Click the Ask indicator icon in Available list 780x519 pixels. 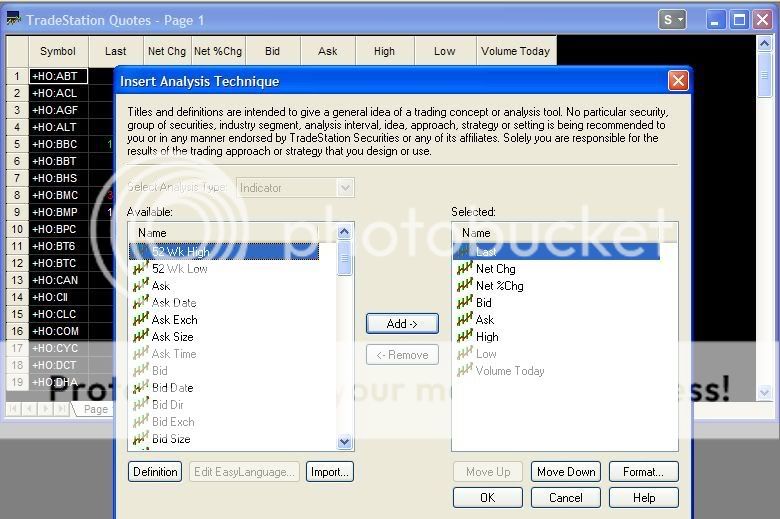point(141,285)
